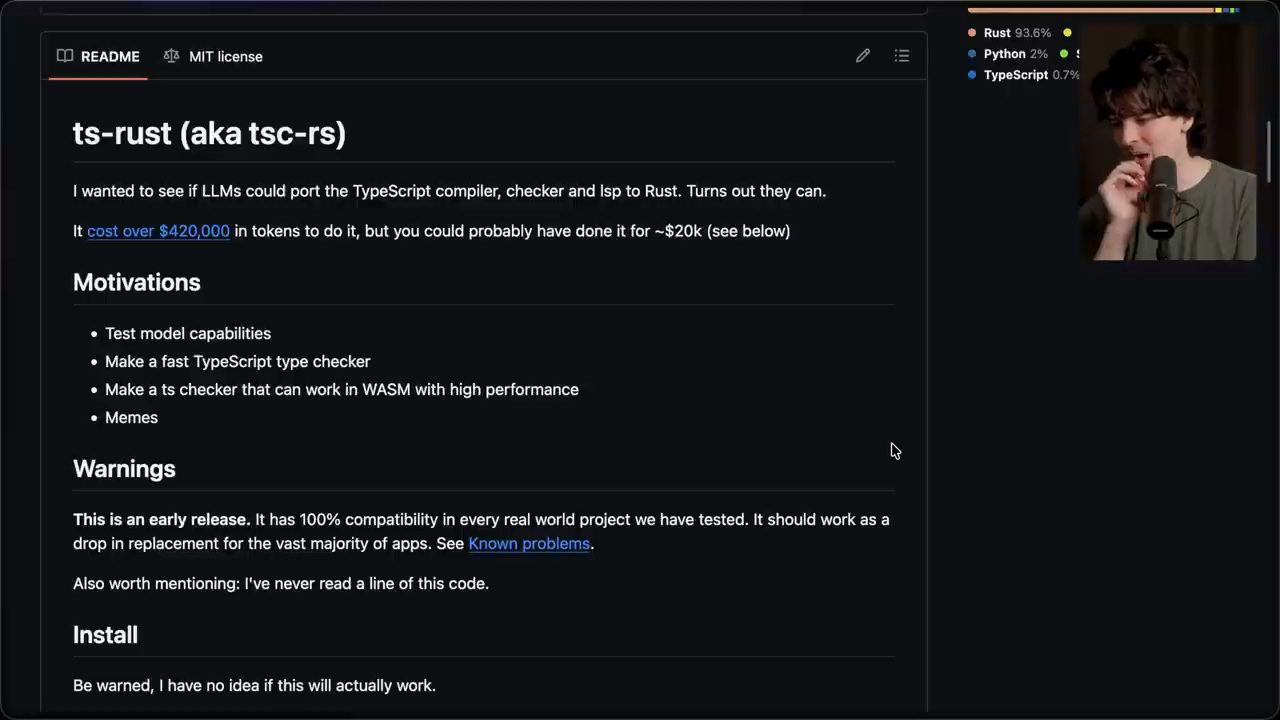1280x720 pixels.
Task: Open the 'cost over $420,000' link
Action: (x=158, y=231)
